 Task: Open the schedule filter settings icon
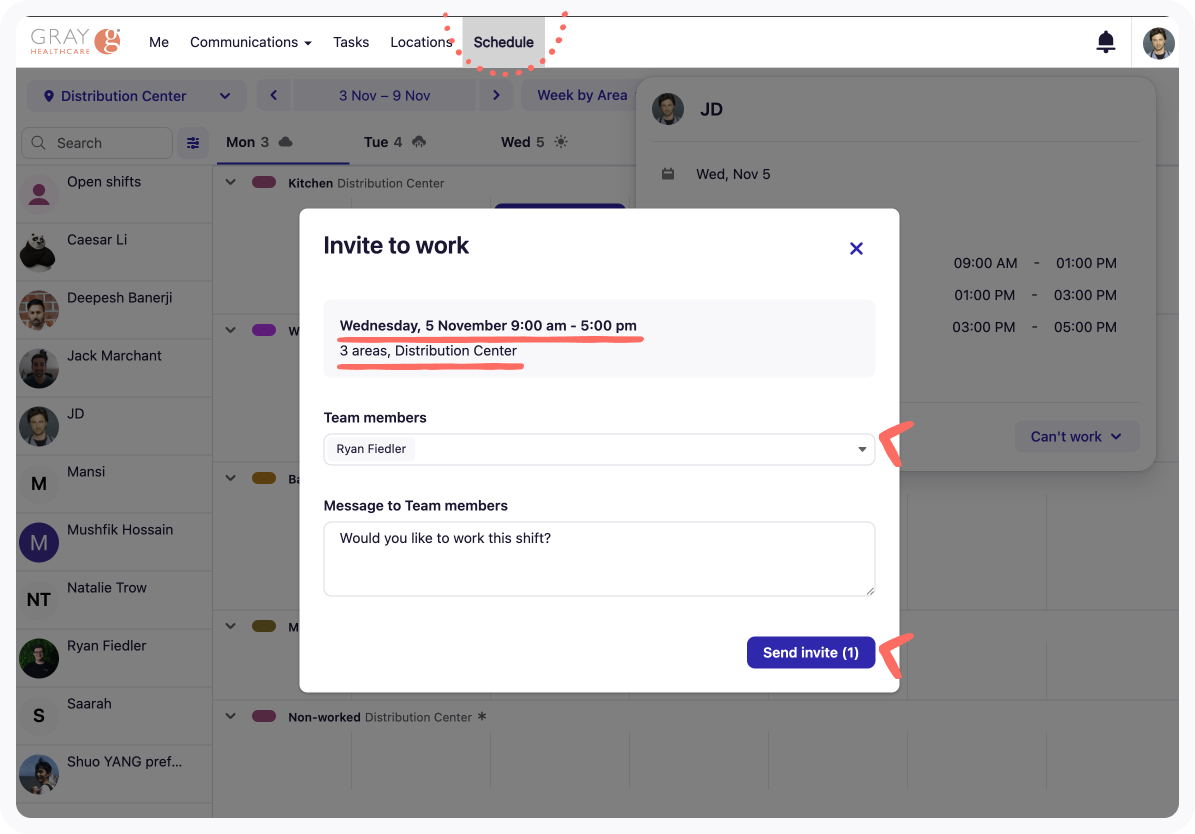[x=193, y=143]
